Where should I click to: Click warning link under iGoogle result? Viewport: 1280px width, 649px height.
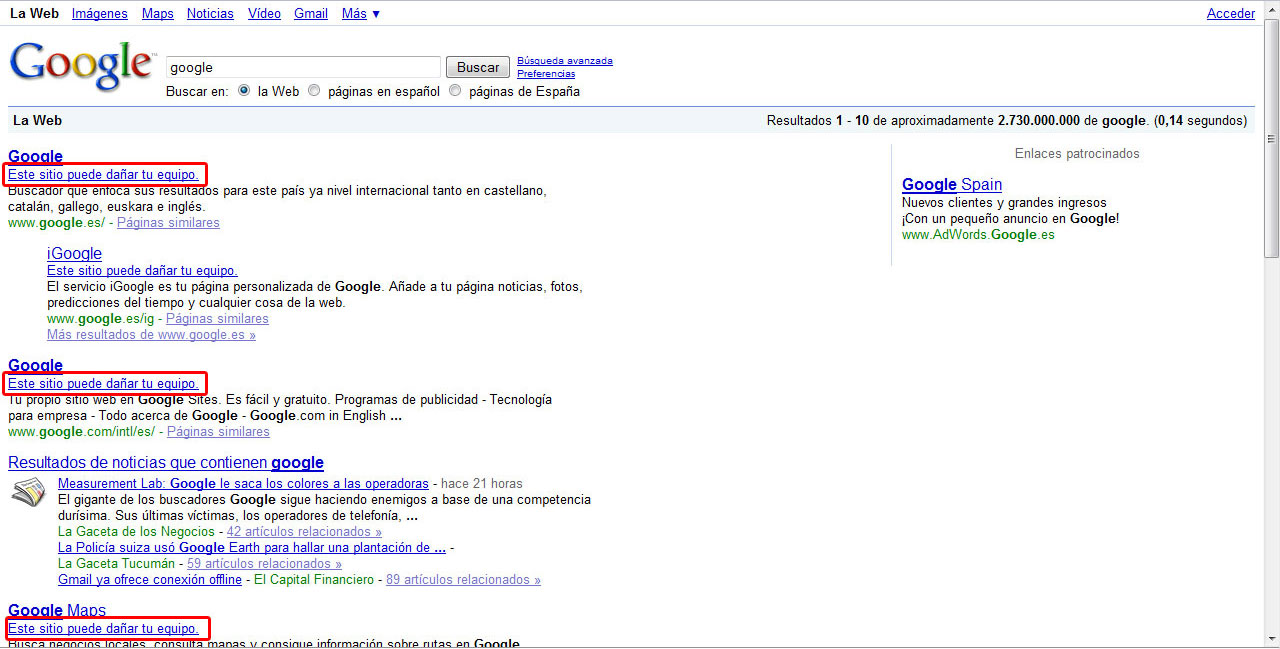142,271
